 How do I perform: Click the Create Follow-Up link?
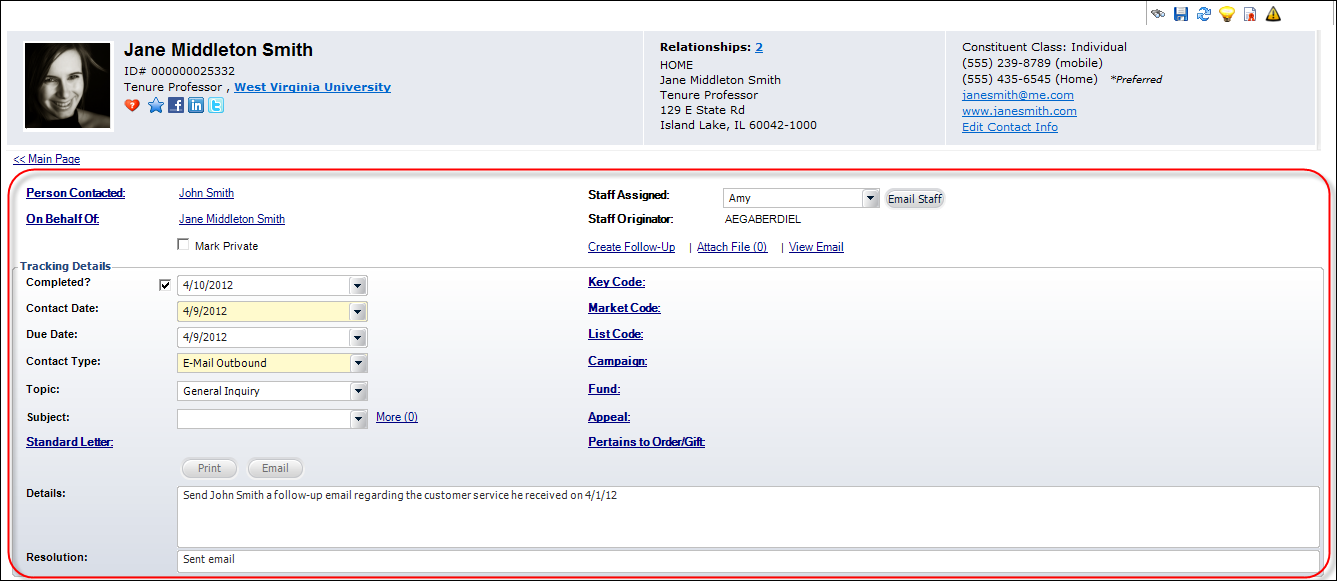coord(631,247)
